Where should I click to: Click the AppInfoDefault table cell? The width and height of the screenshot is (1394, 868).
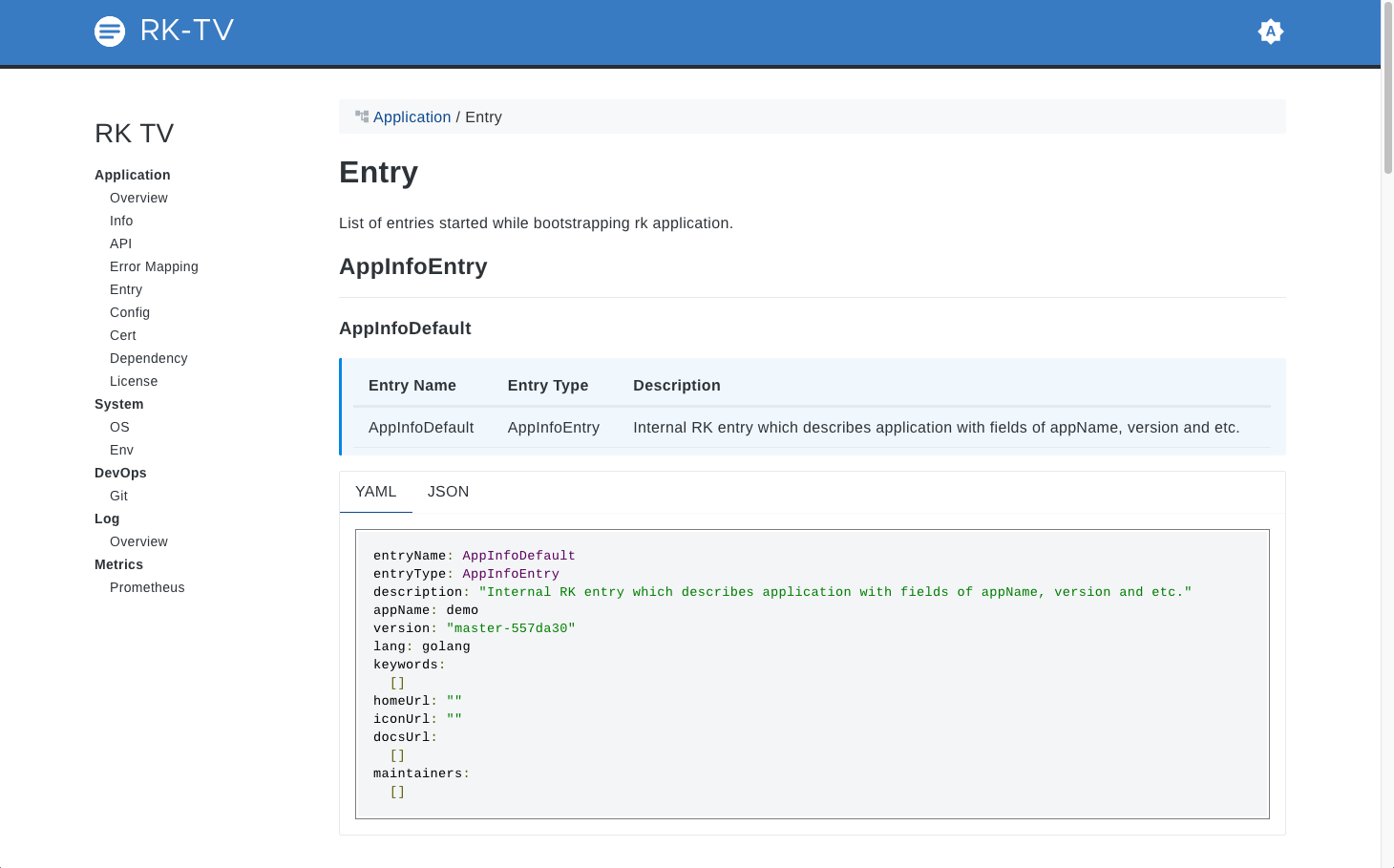pos(421,428)
